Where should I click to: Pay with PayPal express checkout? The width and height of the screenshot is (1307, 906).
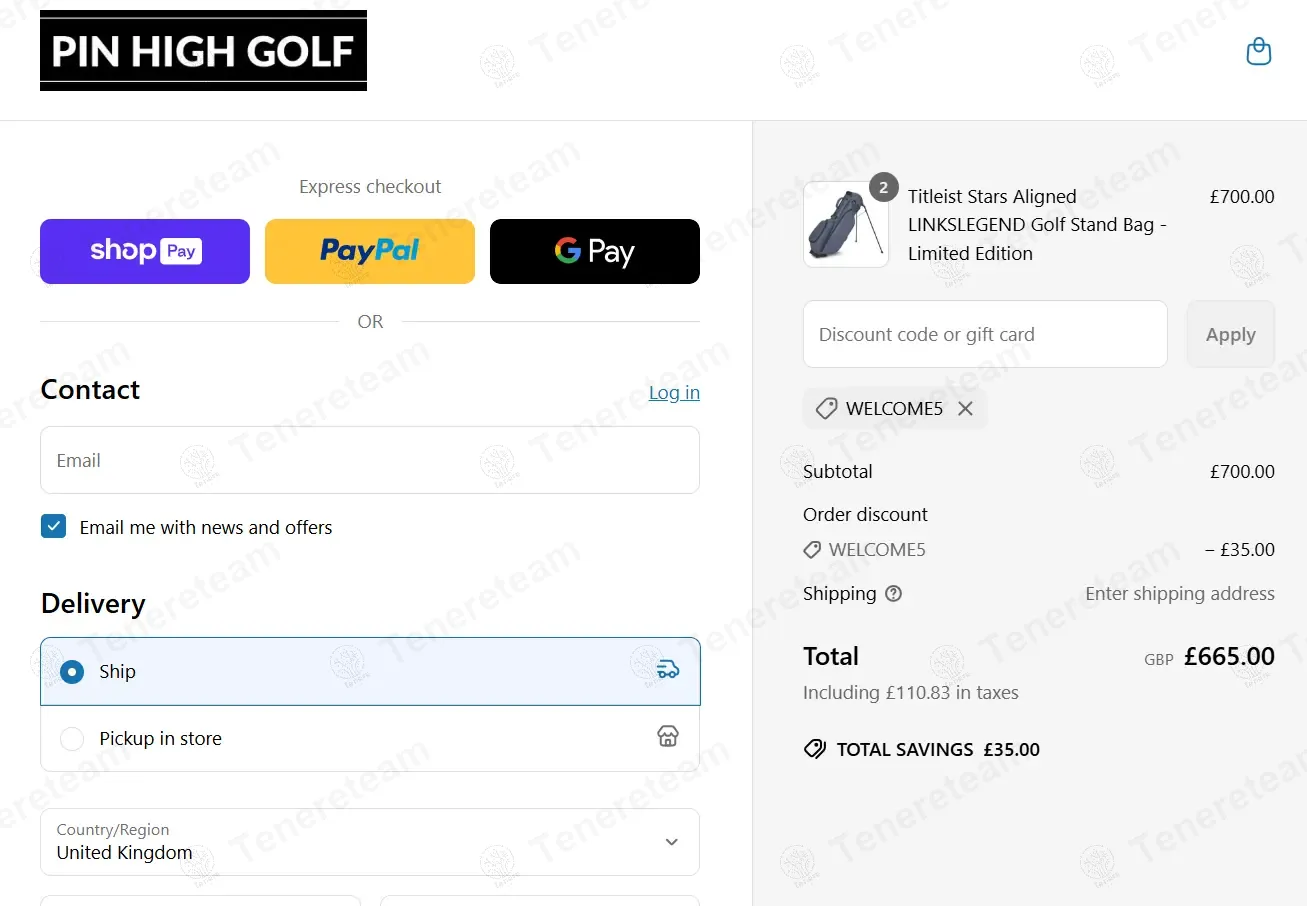[370, 251]
